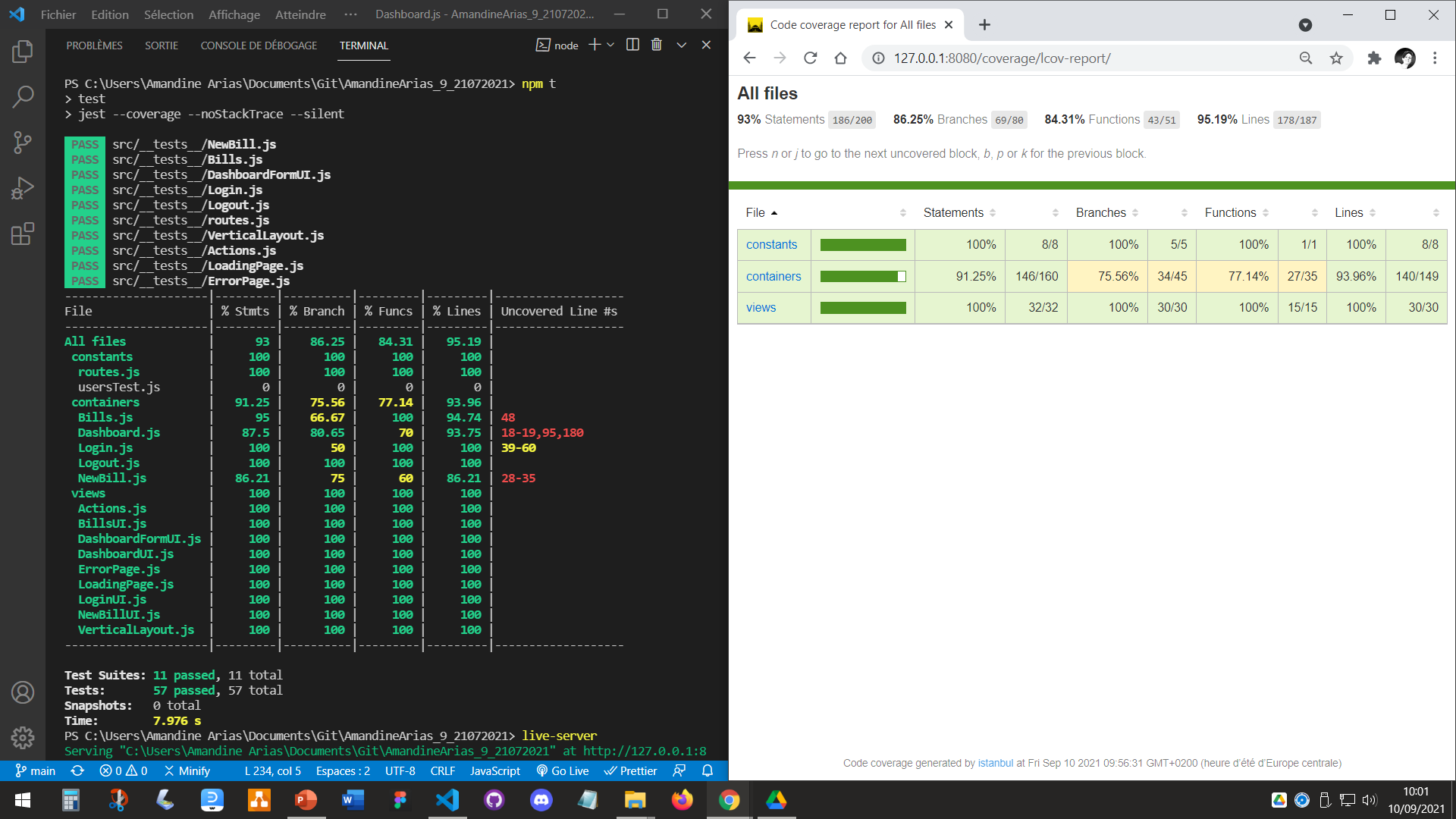Click the Chrome address bar URL
Viewport: 1456px width, 819px height.
[1001, 58]
